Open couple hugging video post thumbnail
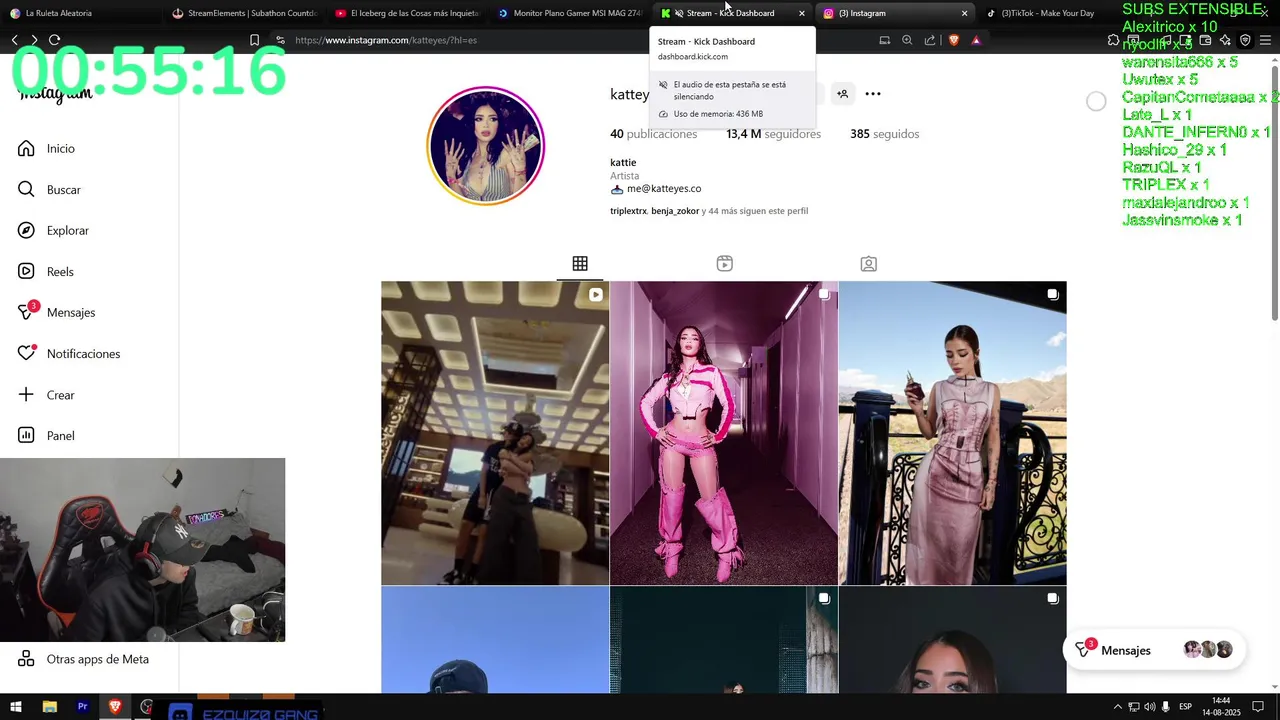The width and height of the screenshot is (1280, 720). coord(495,433)
